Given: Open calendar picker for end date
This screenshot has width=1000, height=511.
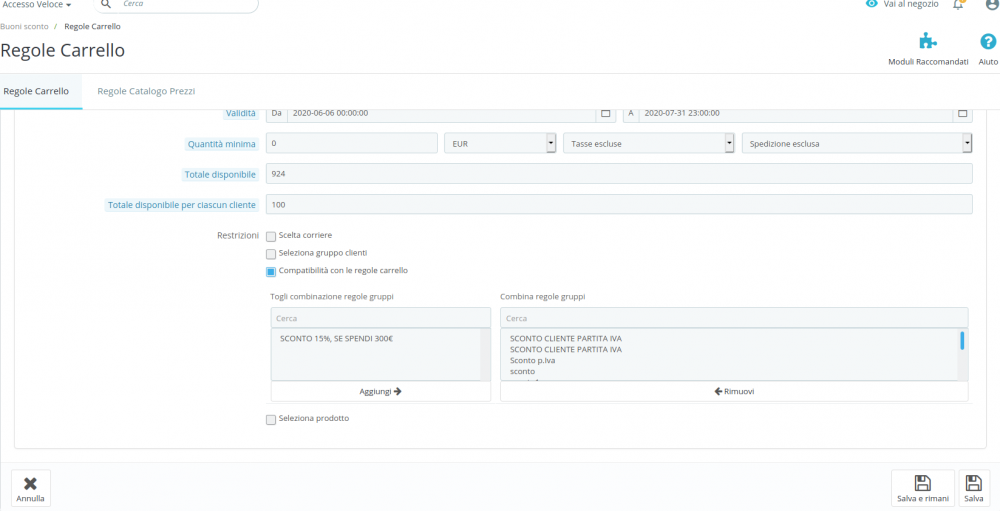Looking at the screenshot, I should tap(962, 113).
